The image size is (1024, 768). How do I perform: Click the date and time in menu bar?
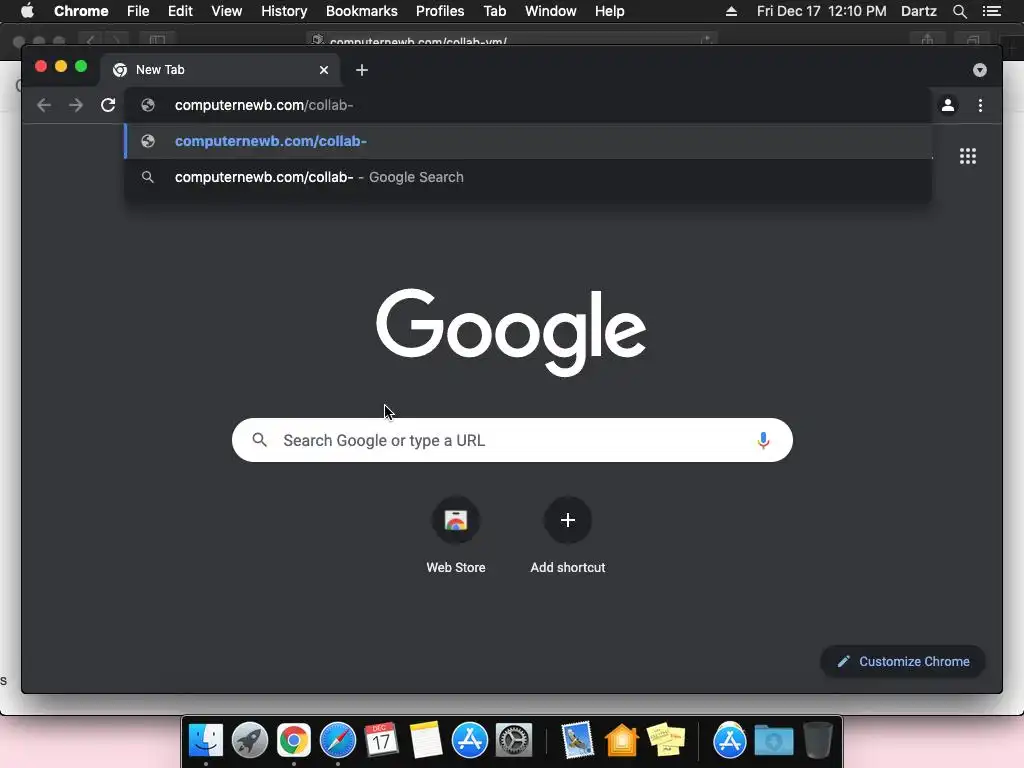click(822, 11)
